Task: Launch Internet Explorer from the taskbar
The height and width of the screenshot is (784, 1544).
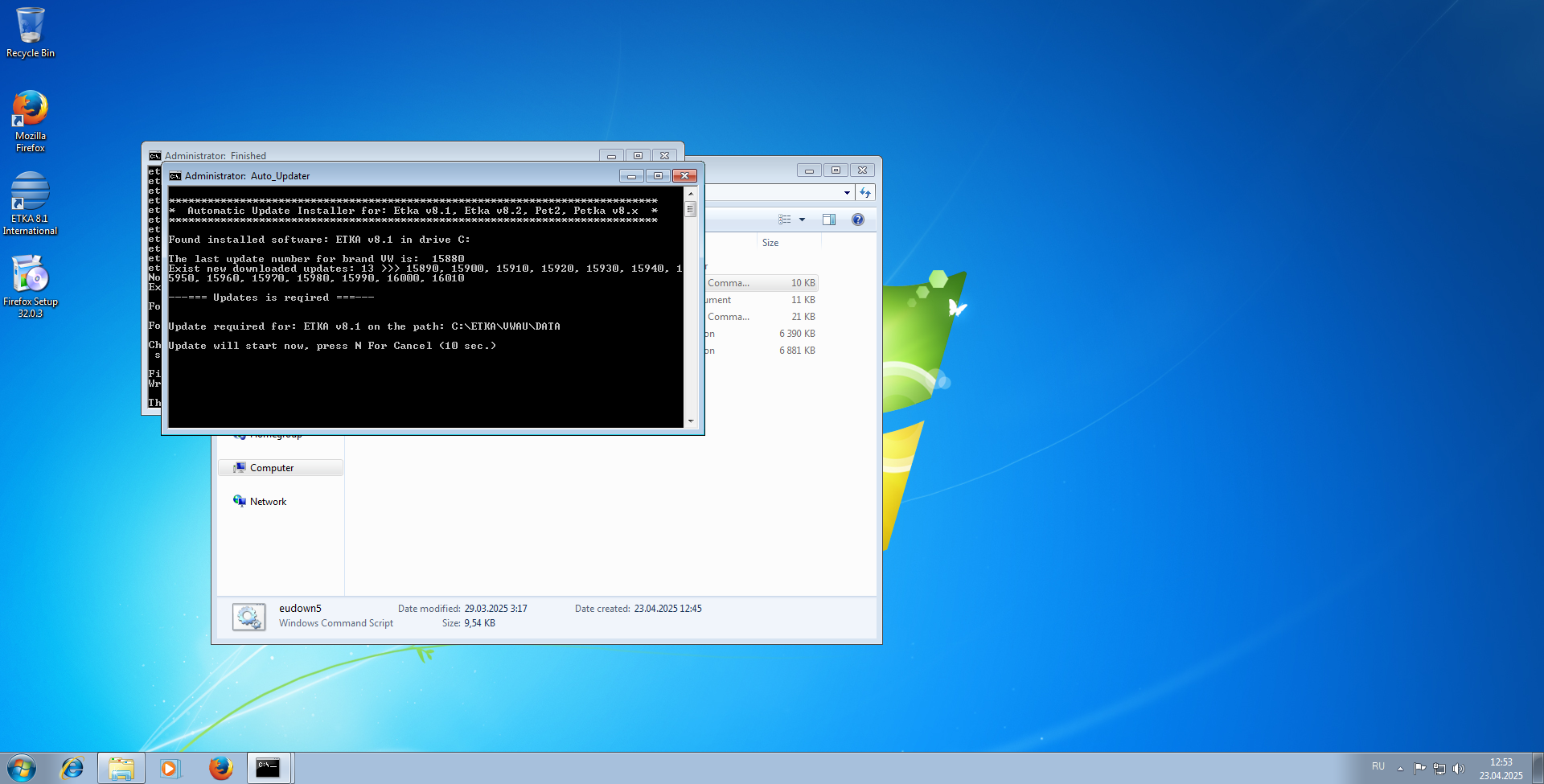Action: click(72, 768)
